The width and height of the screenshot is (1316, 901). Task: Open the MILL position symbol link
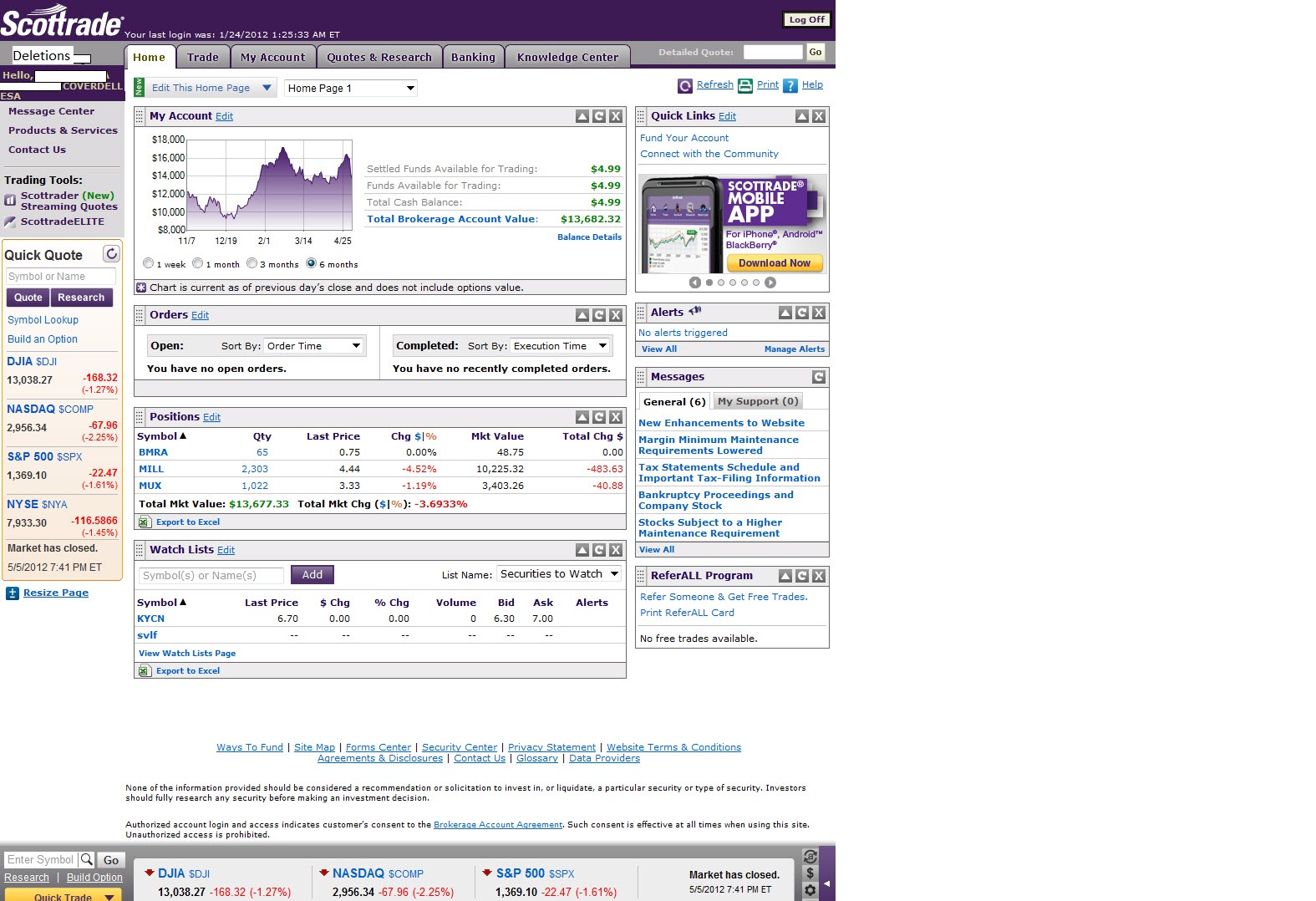coord(151,469)
